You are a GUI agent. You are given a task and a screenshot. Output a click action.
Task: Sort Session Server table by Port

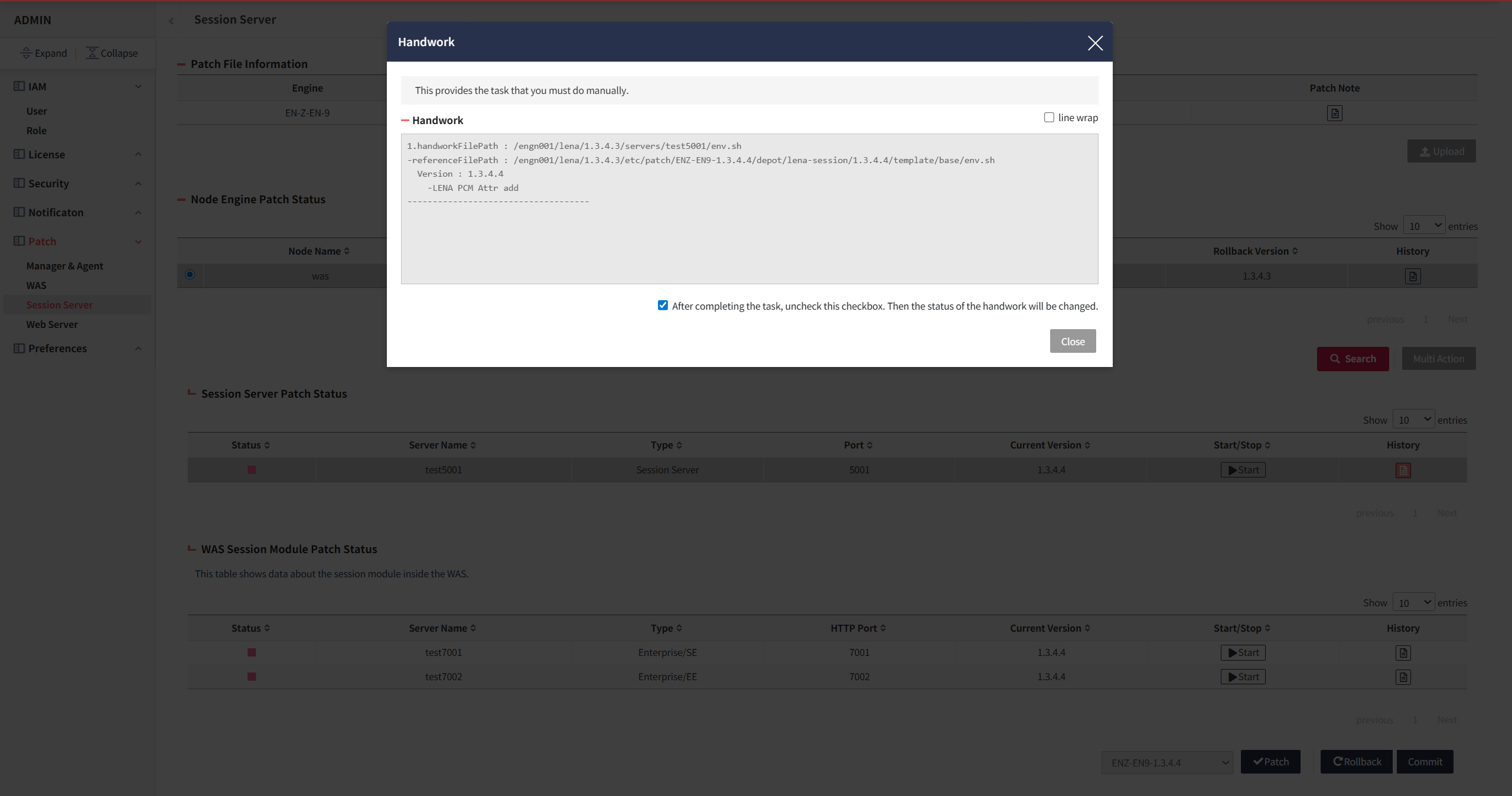pyautogui.click(x=858, y=445)
